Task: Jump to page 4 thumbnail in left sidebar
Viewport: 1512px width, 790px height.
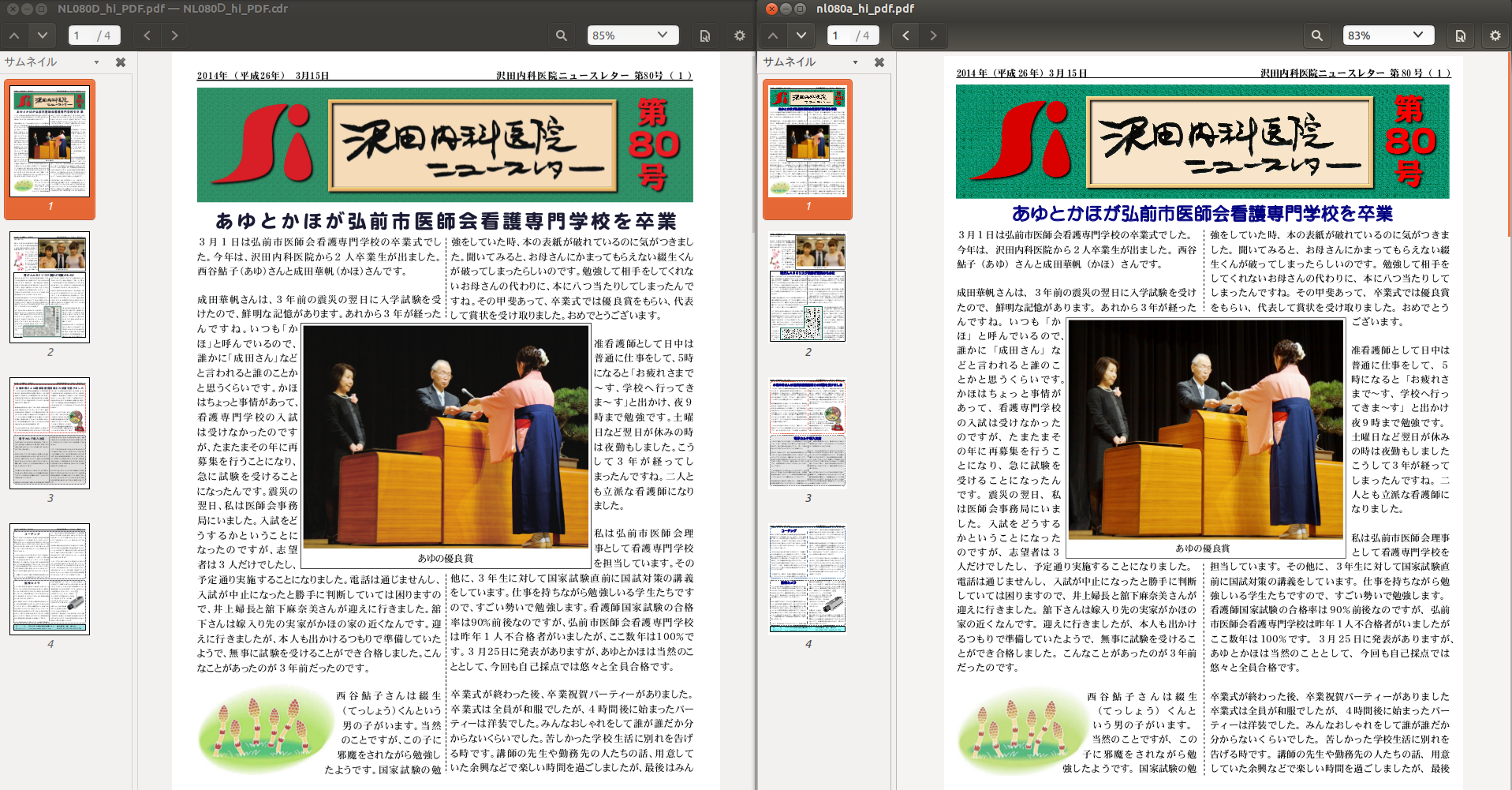Action: pyautogui.click(x=50, y=578)
